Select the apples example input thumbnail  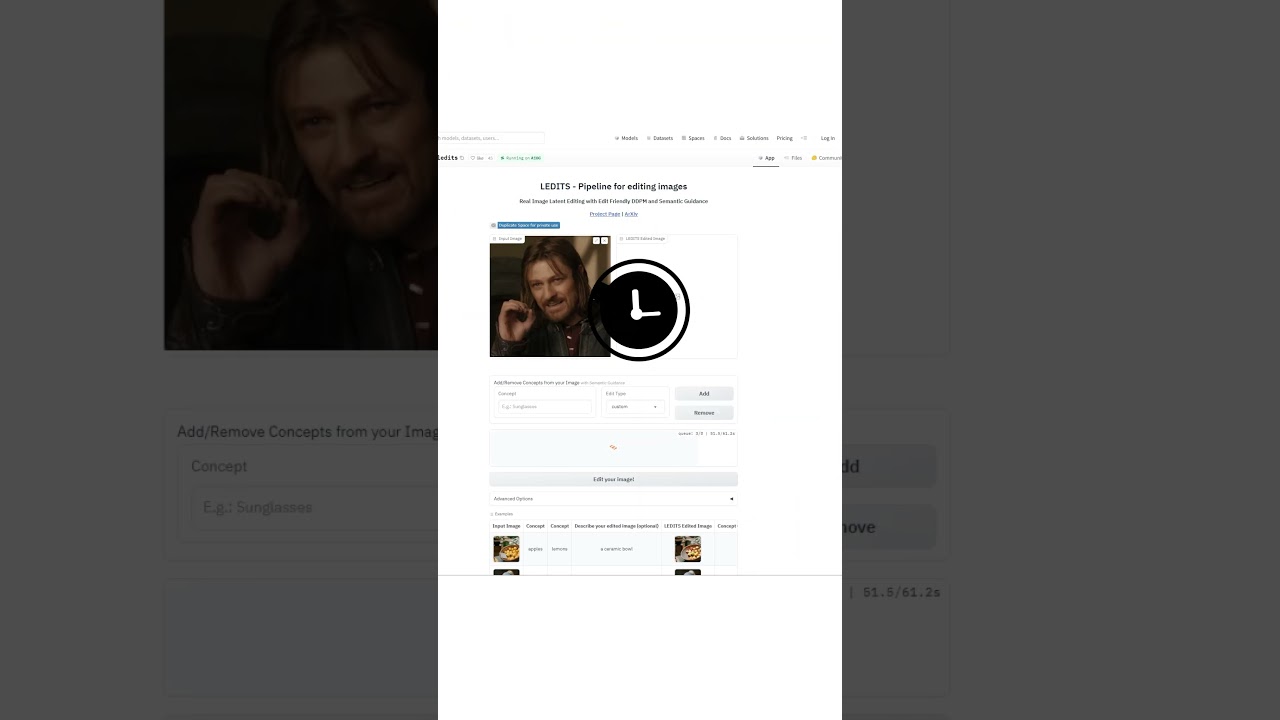506,549
